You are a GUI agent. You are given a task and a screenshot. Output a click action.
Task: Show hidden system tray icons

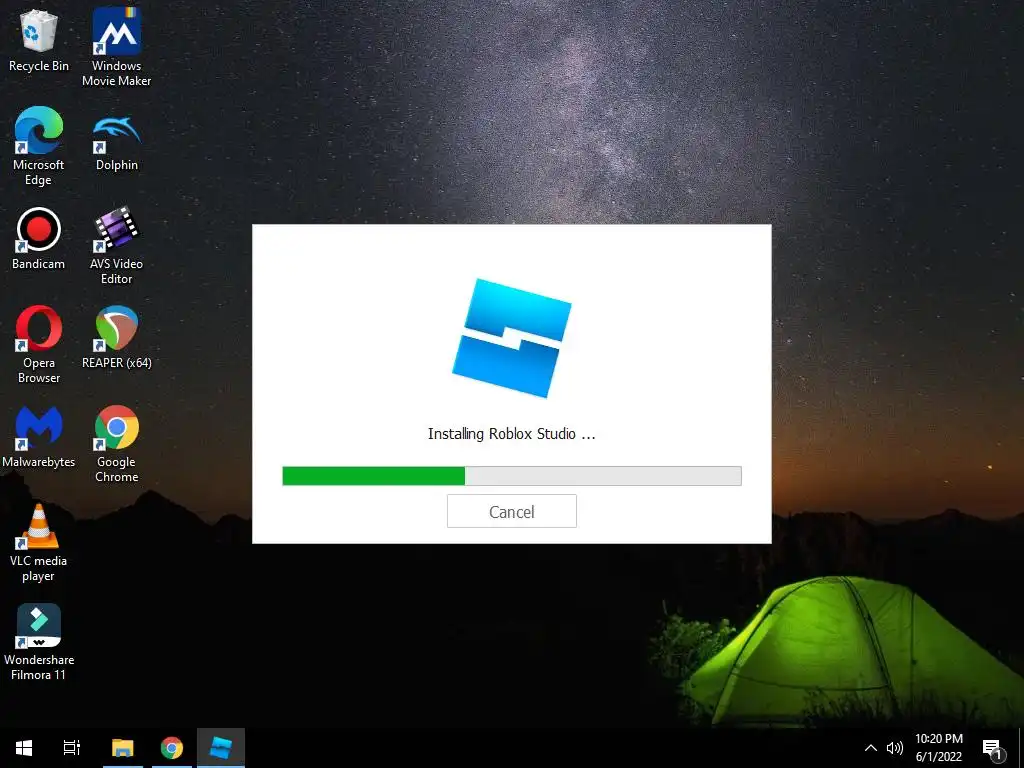click(871, 748)
